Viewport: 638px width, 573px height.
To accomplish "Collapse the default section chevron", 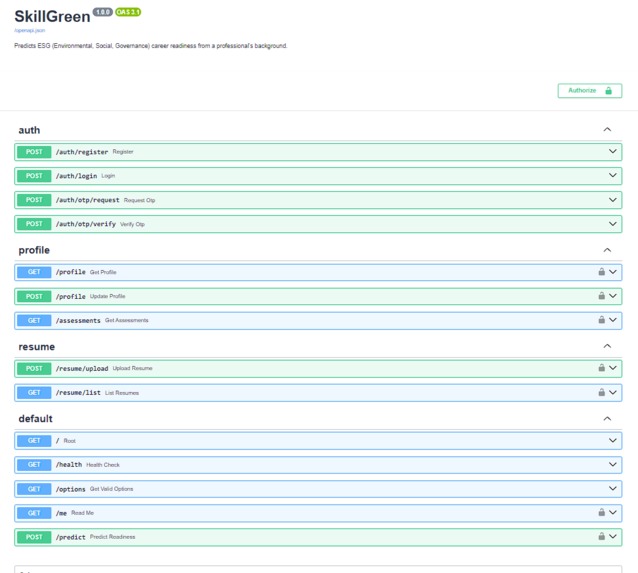I will coord(607,418).
